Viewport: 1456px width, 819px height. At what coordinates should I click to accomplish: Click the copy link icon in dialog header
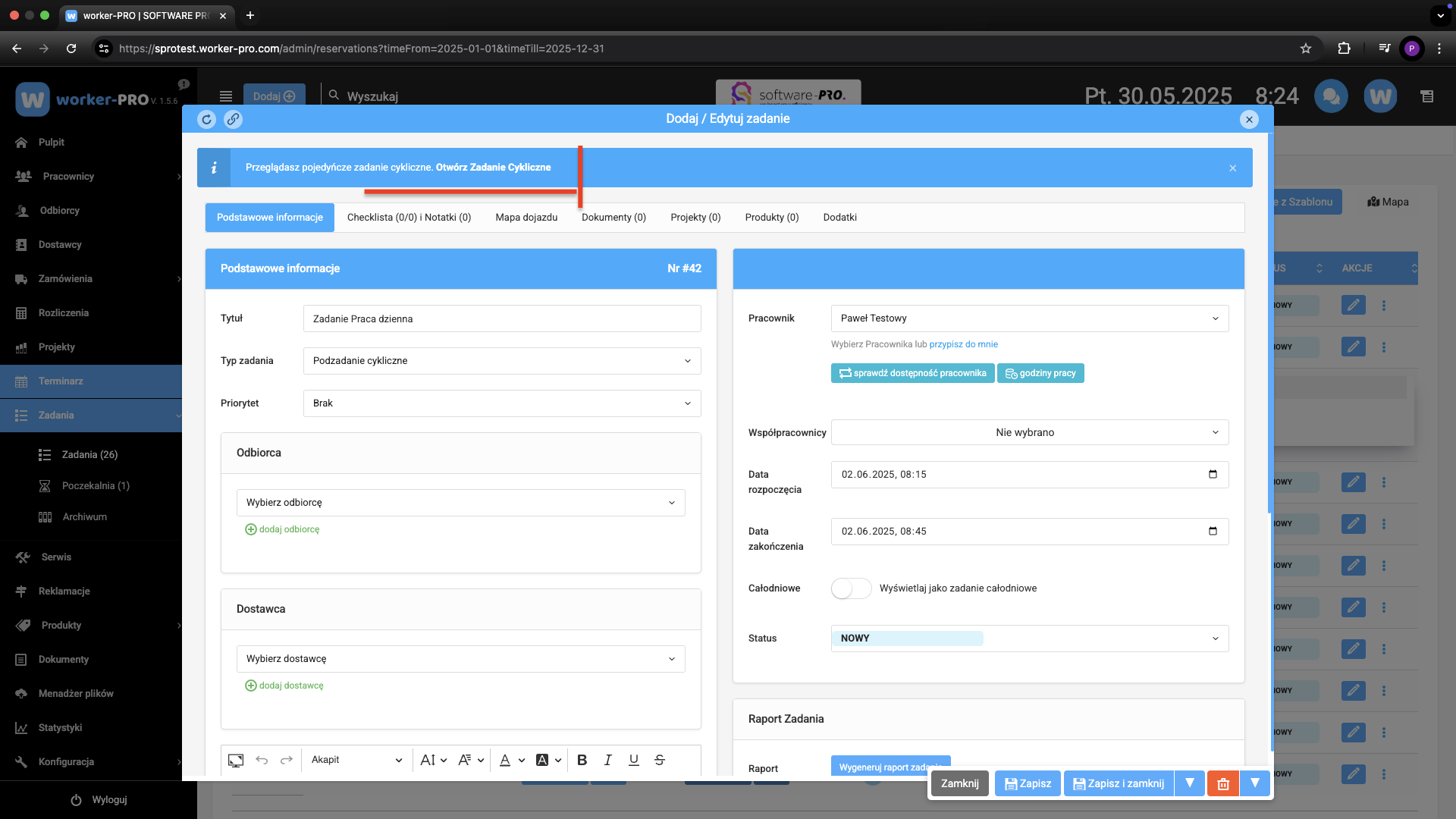[x=233, y=119]
